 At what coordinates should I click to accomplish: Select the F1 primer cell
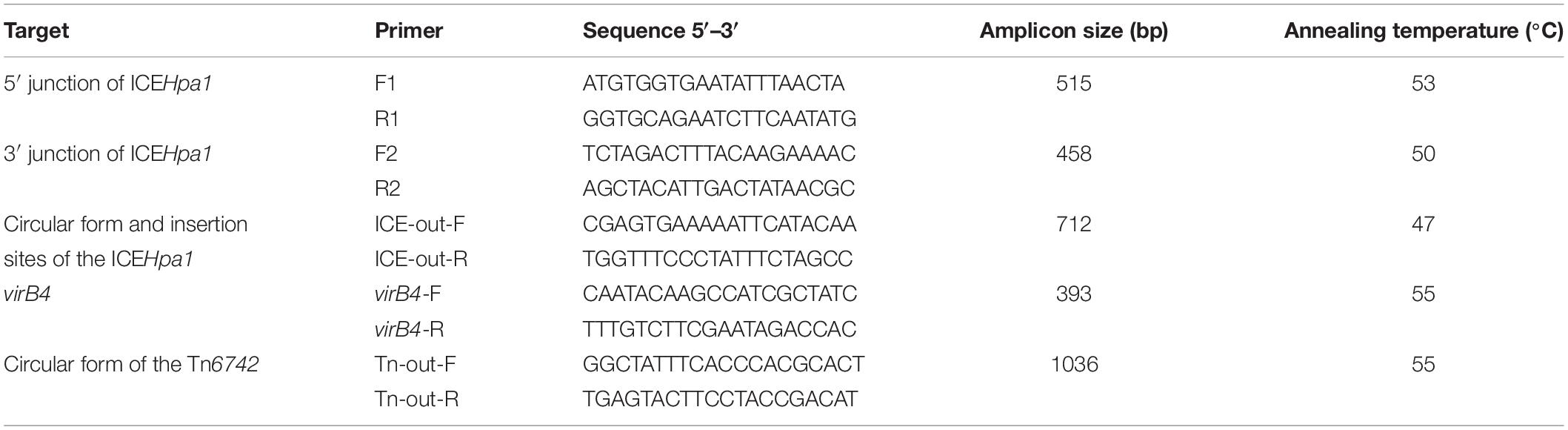click(x=385, y=83)
